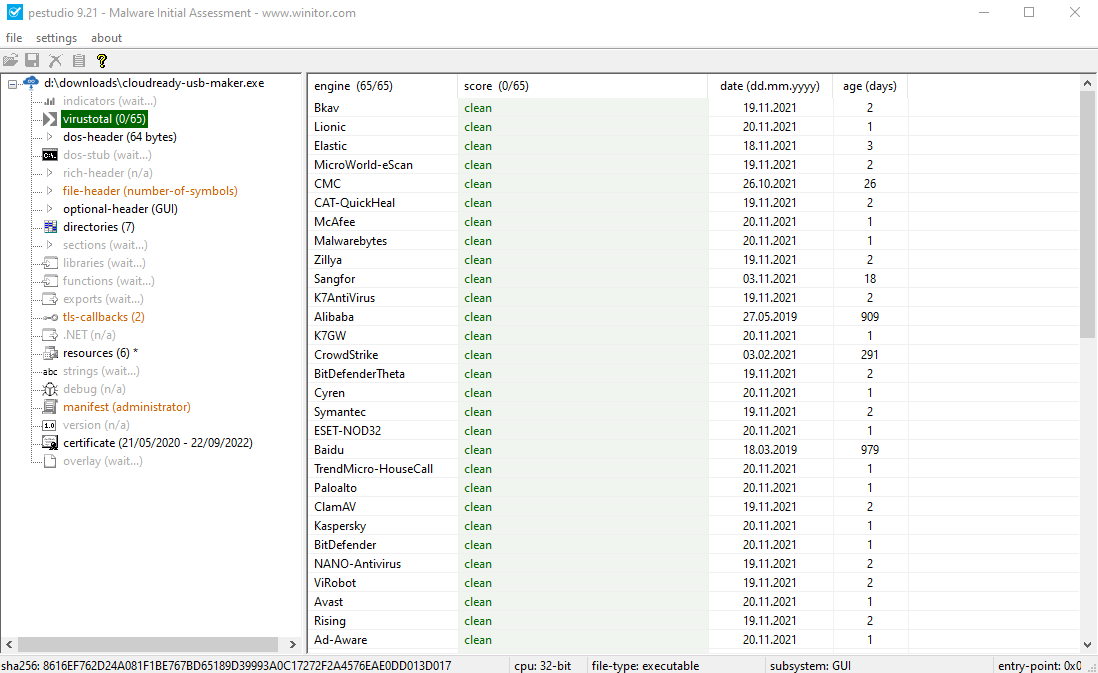Click the strings abc icon
The width and height of the screenshot is (1098, 673).
point(50,371)
